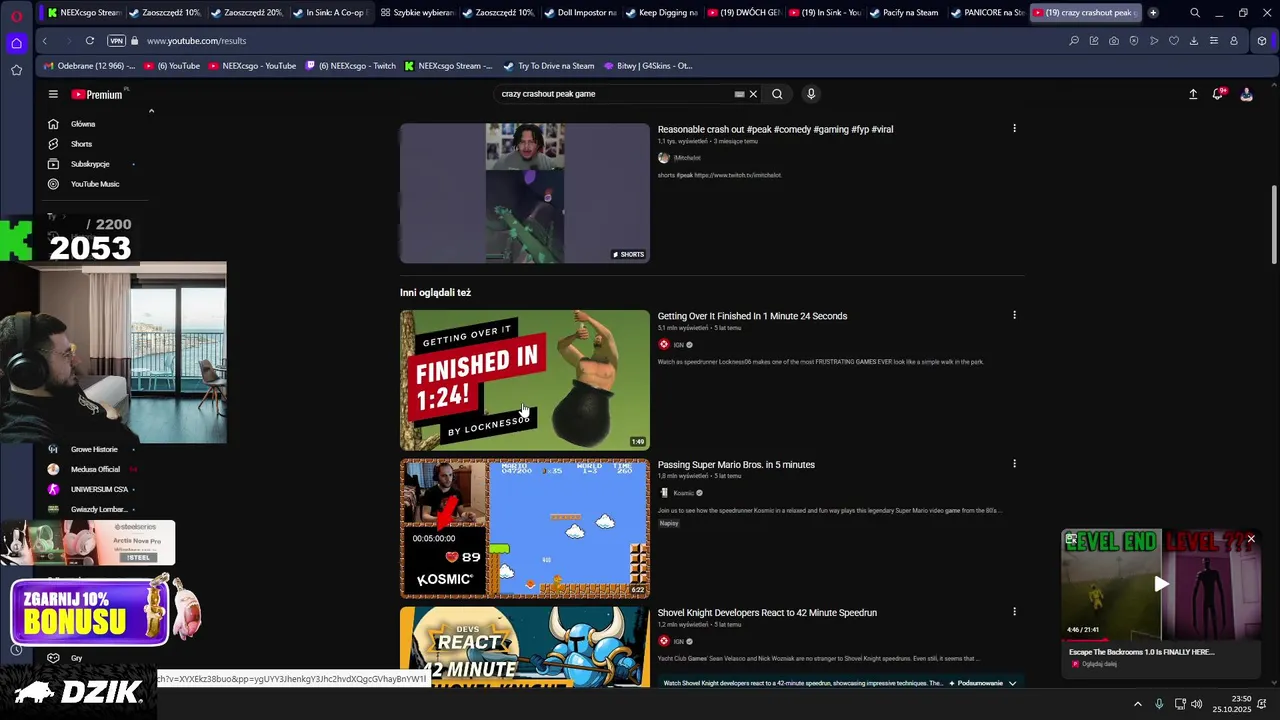The width and height of the screenshot is (1280, 720).
Task: Open Super Mario Bros speedrun thumbnail
Action: pos(525,528)
